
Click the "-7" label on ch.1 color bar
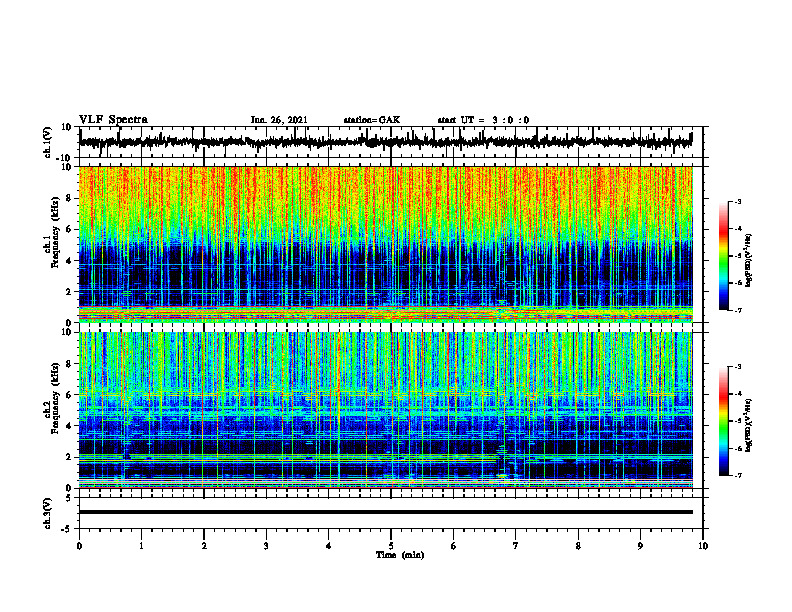[x=737, y=310]
